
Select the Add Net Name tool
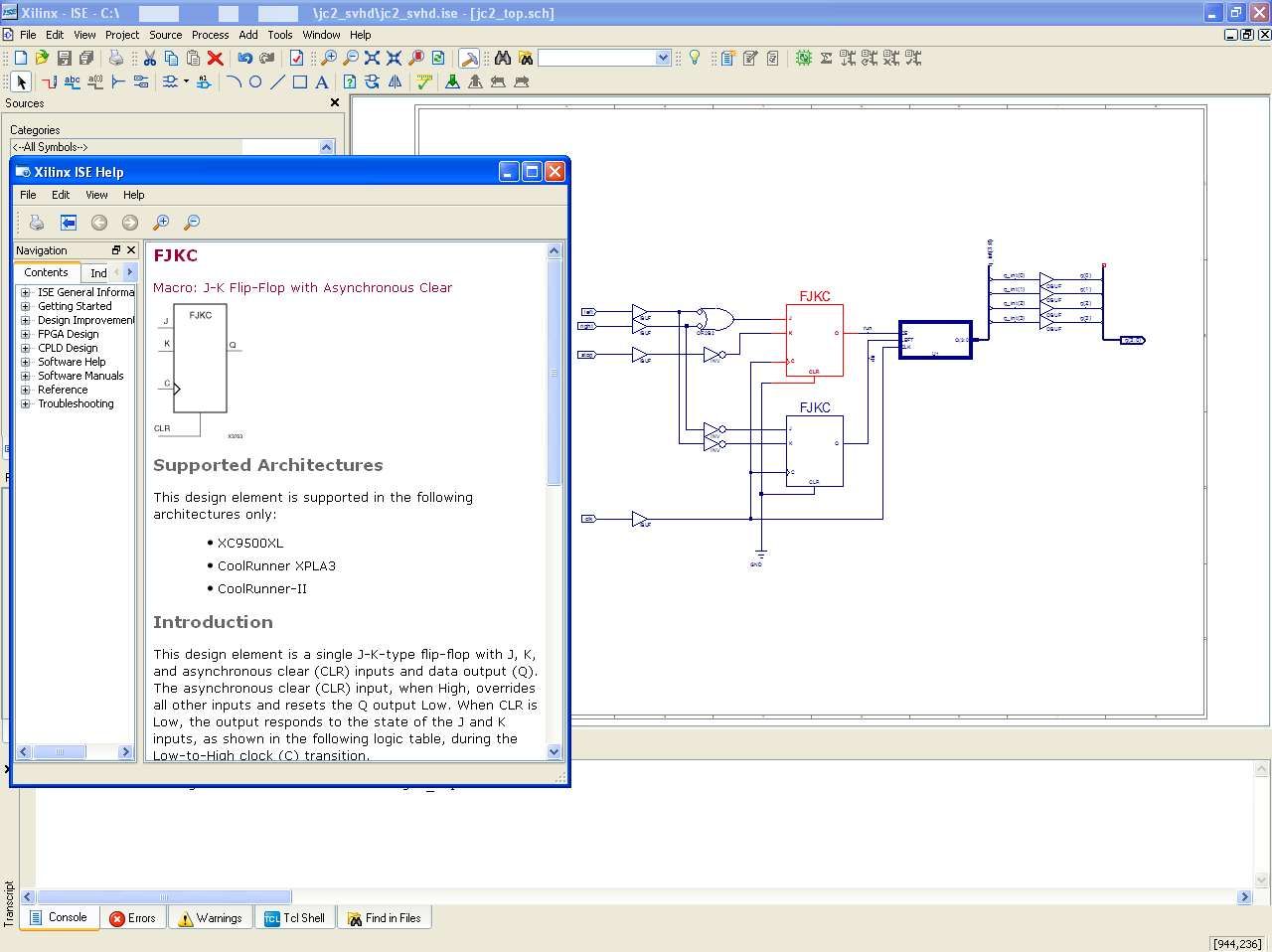pyautogui.click(x=71, y=81)
